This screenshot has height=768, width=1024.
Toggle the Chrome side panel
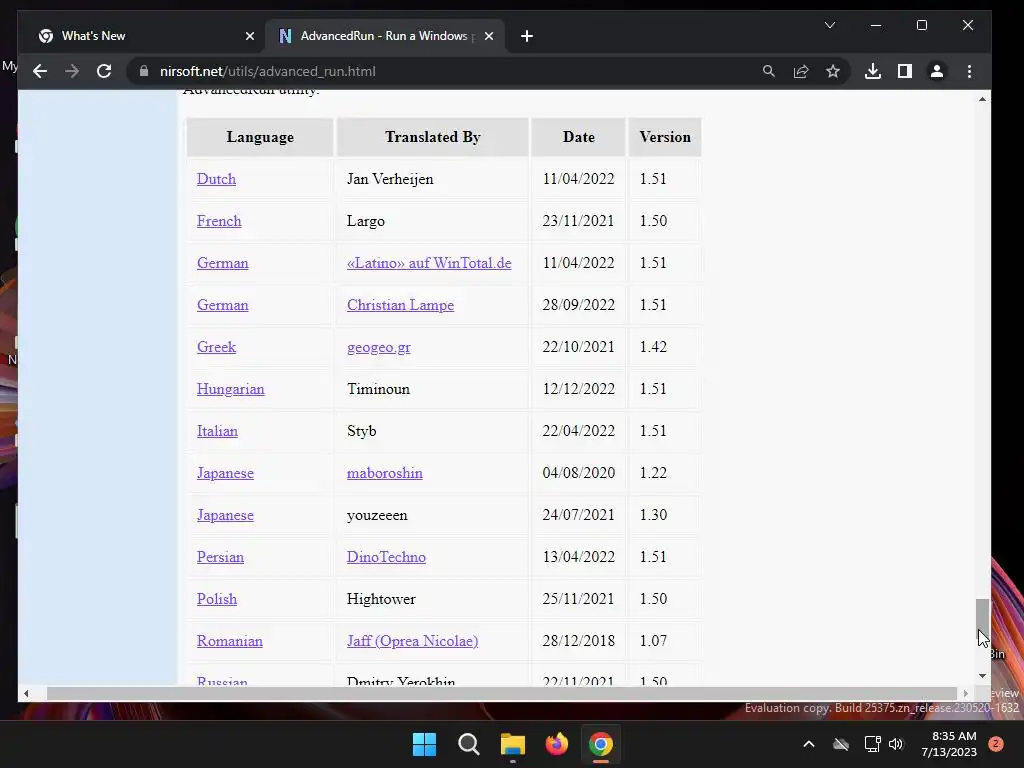click(x=904, y=71)
